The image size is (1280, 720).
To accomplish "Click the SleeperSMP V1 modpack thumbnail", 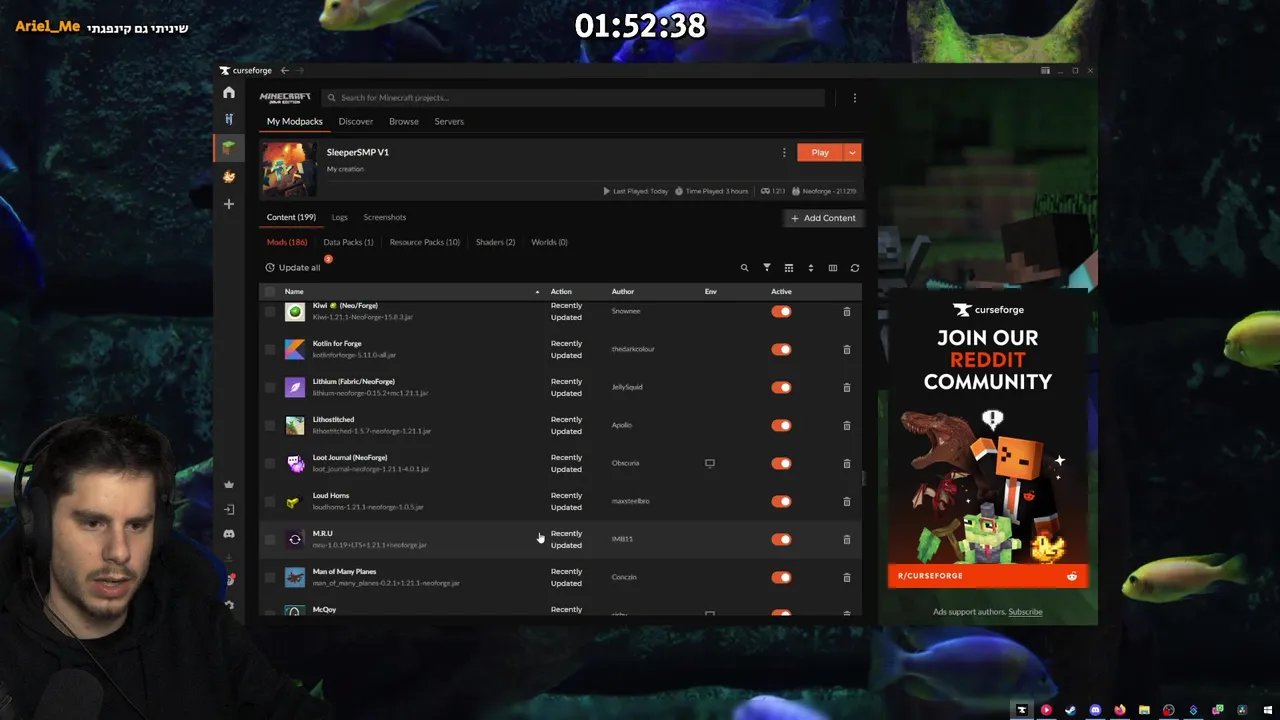I will point(289,169).
